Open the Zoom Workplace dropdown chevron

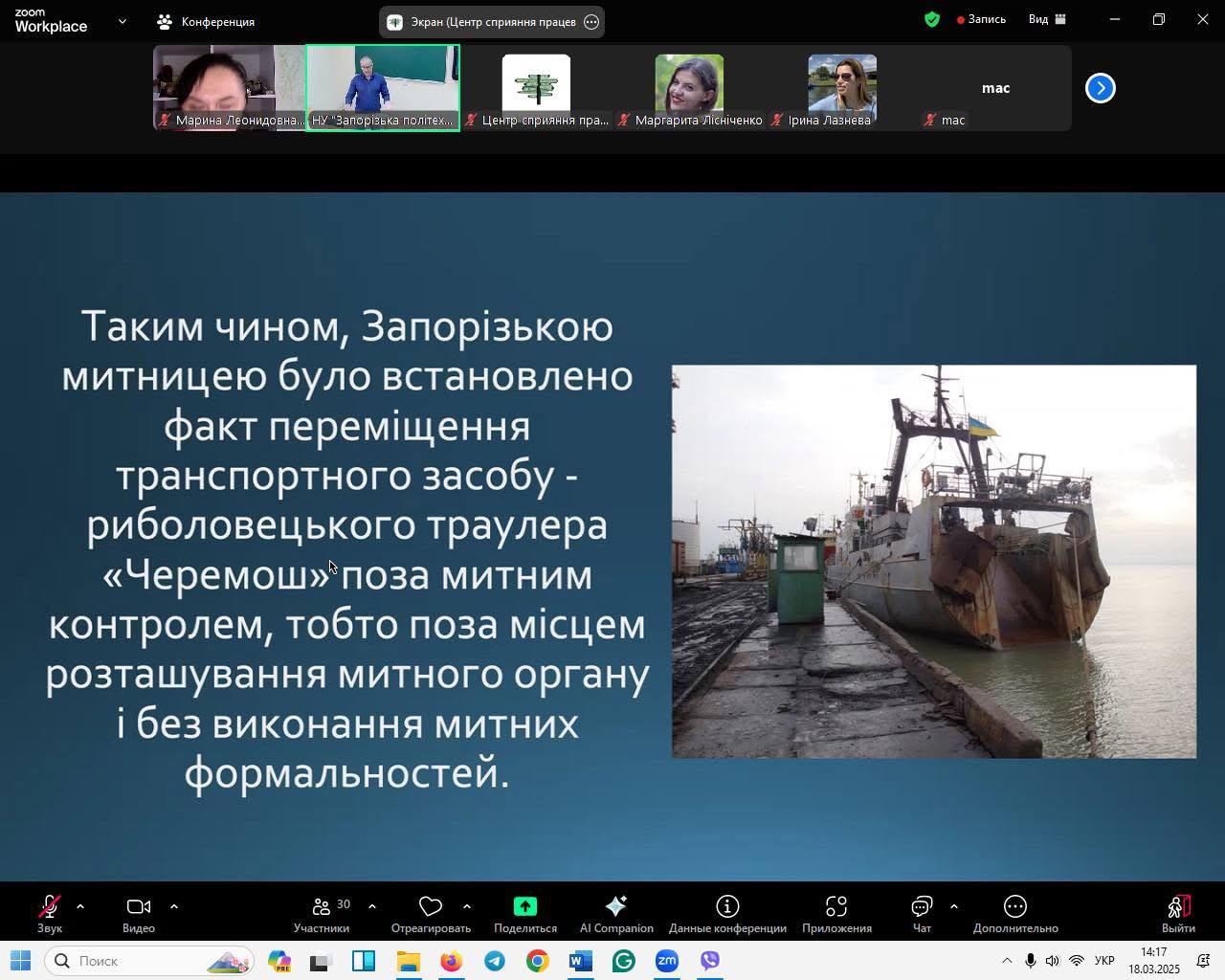pyautogui.click(x=122, y=21)
